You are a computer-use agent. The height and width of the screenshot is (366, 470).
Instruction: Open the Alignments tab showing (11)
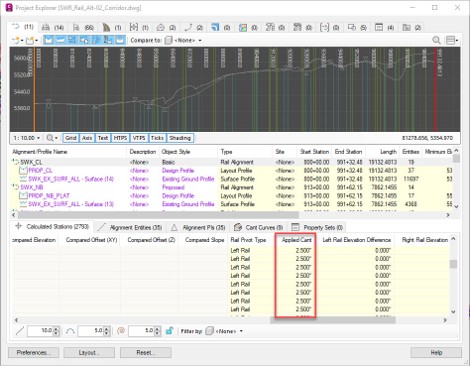point(22,27)
